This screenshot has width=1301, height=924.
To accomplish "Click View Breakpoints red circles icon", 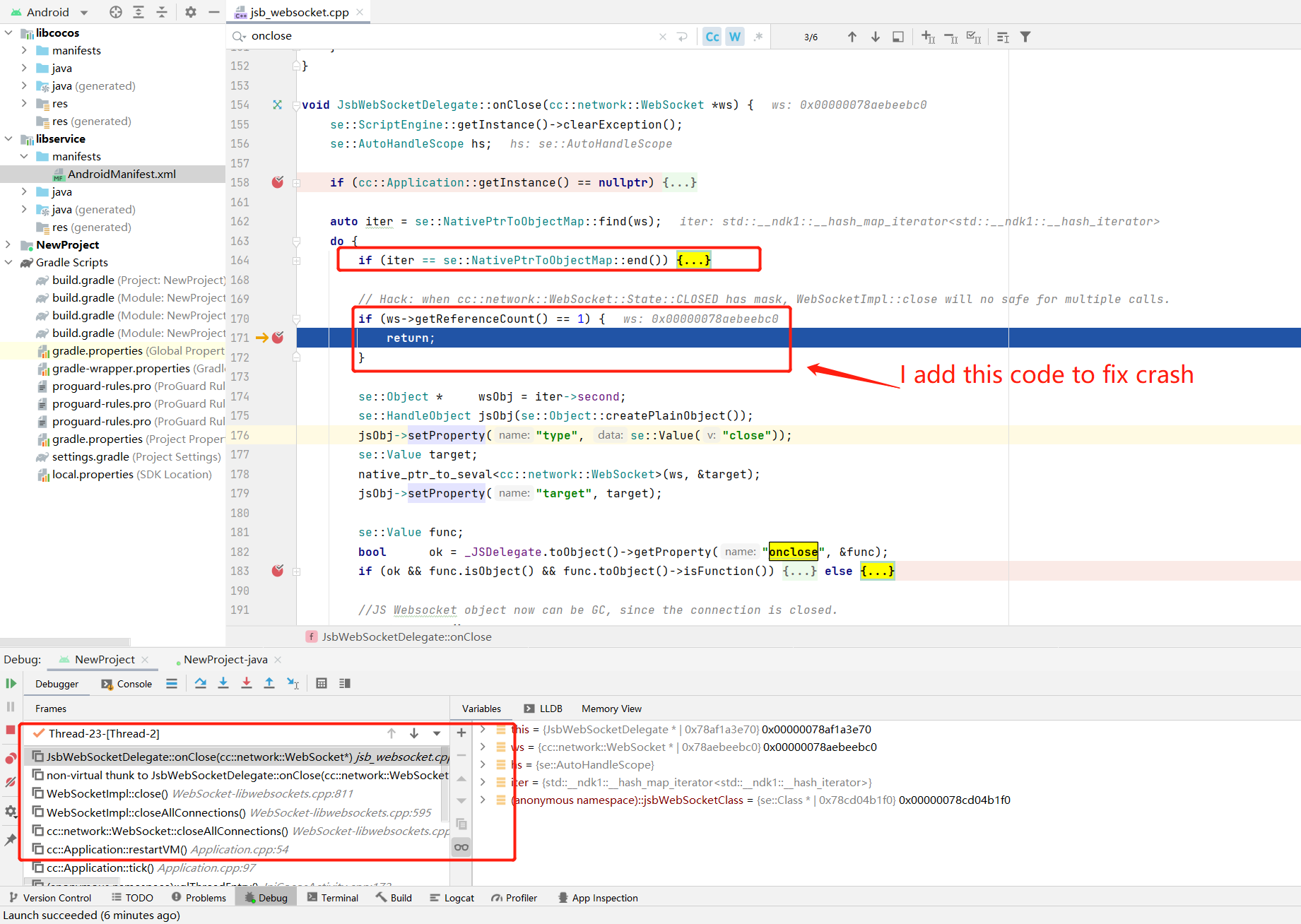I will pos(11,759).
